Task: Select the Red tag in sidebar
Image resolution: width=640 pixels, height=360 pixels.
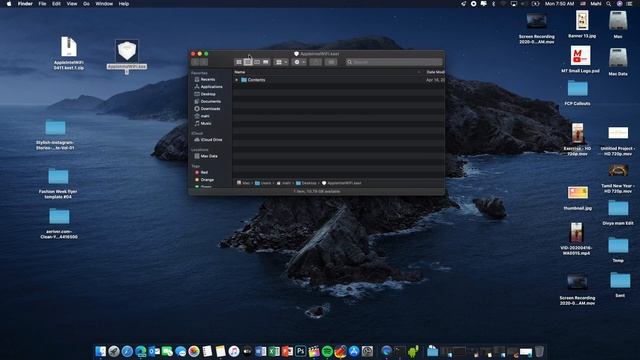Action: [204, 173]
